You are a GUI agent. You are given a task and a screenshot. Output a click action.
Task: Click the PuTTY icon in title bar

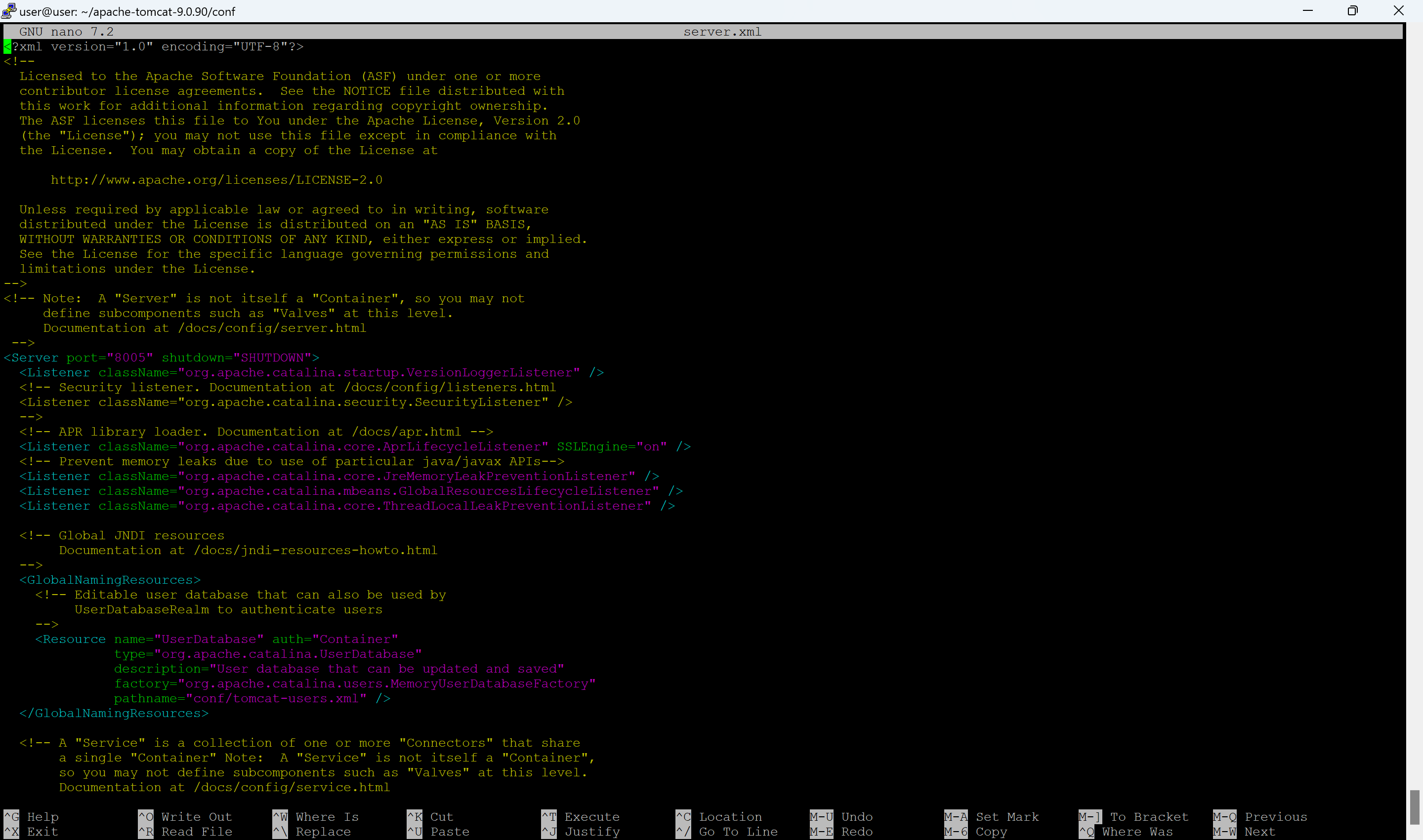(x=8, y=11)
